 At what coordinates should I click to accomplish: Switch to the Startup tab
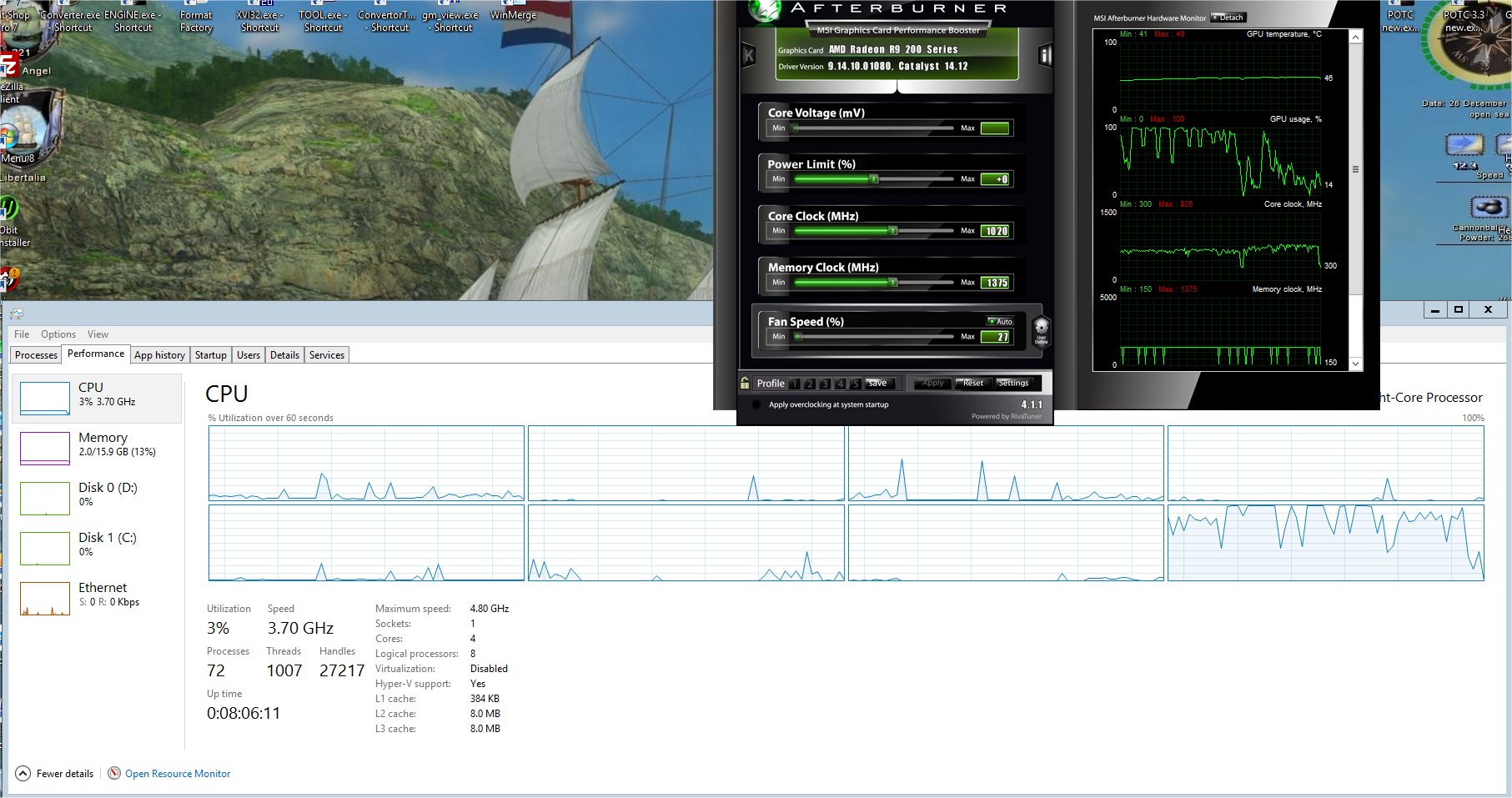[x=211, y=354]
